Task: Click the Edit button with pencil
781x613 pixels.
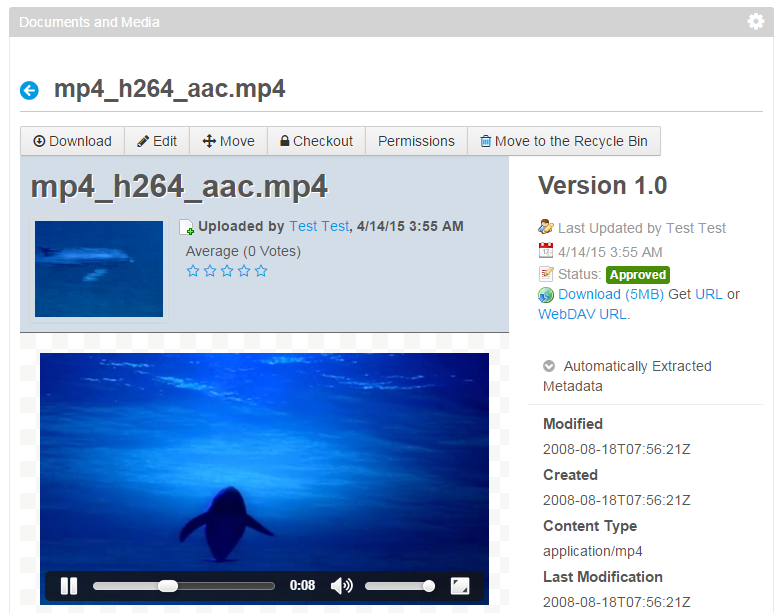Action: [x=157, y=141]
